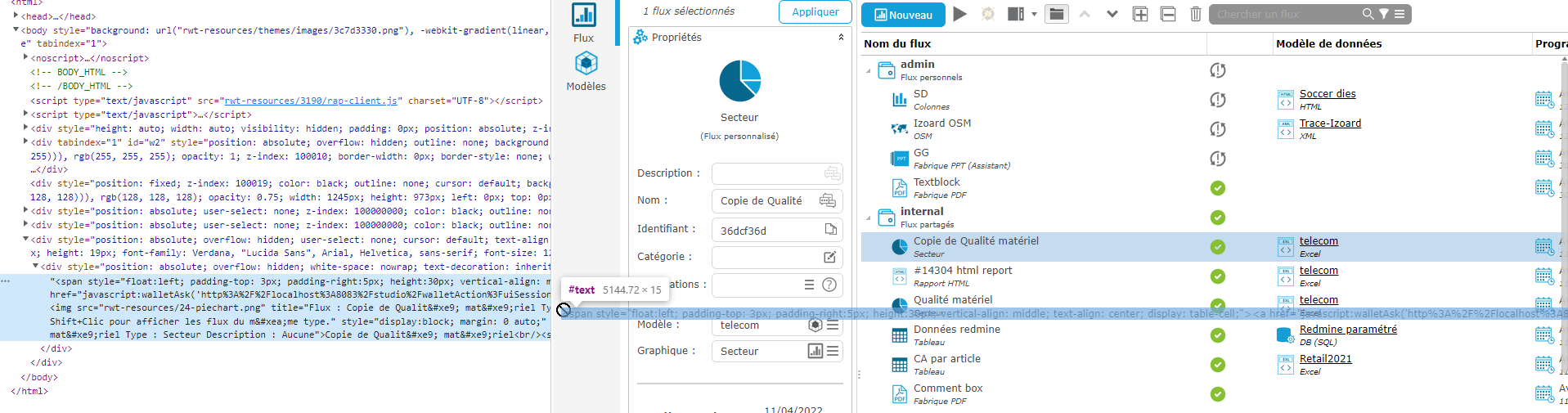Screen dimensions: 1568x413
Task: Expand all flow groups with plus icon
Action: click(1140, 14)
